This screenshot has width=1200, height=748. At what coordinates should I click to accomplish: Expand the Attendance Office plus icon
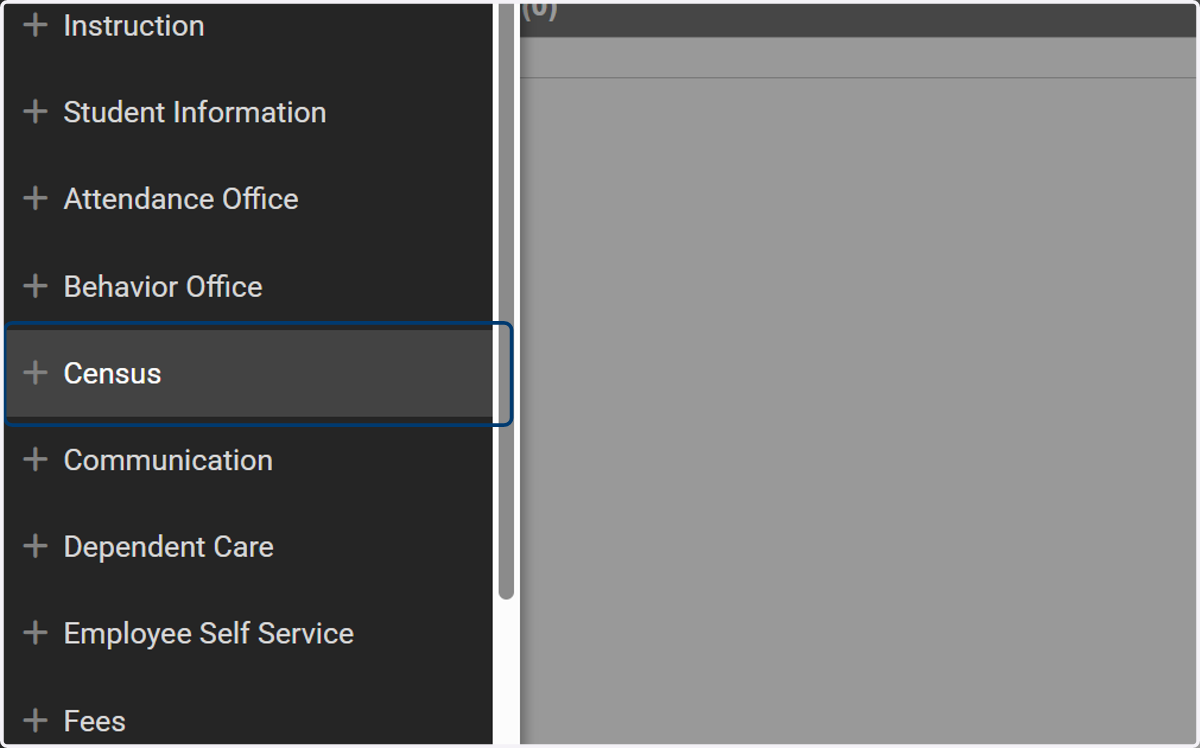pos(35,199)
